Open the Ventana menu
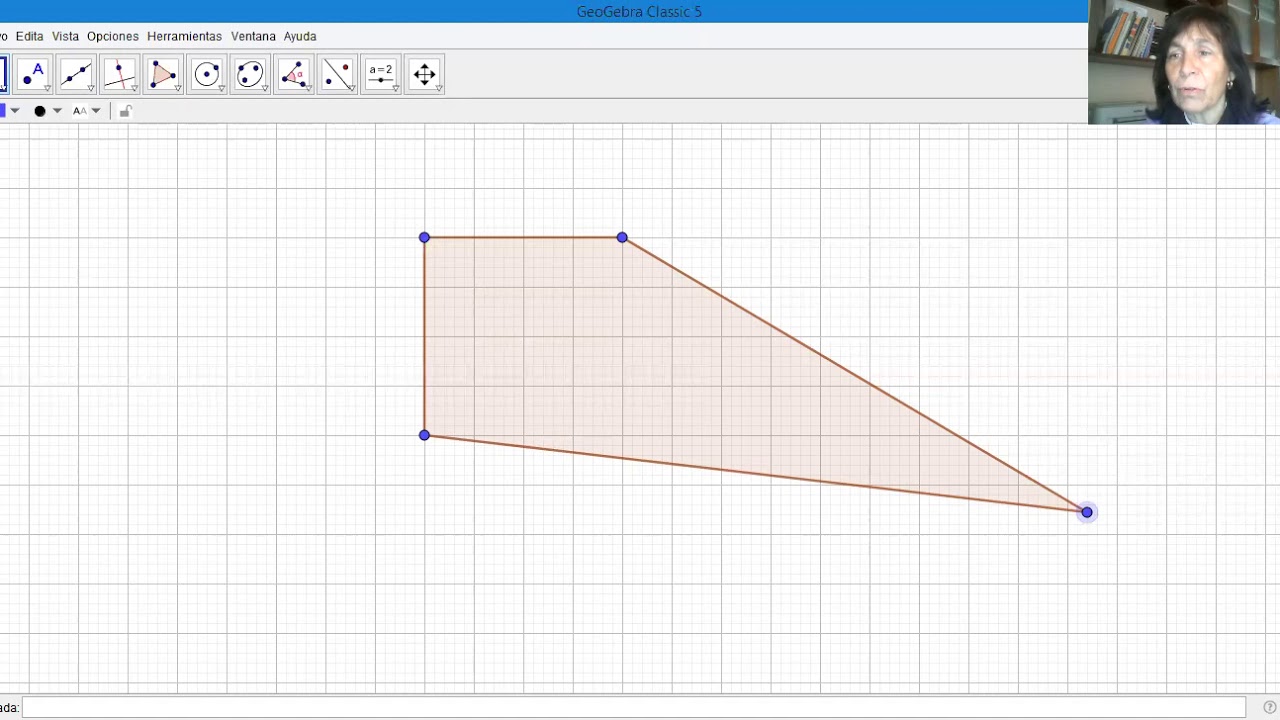Viewport: 1280px width, 720px height. [253, 36]
